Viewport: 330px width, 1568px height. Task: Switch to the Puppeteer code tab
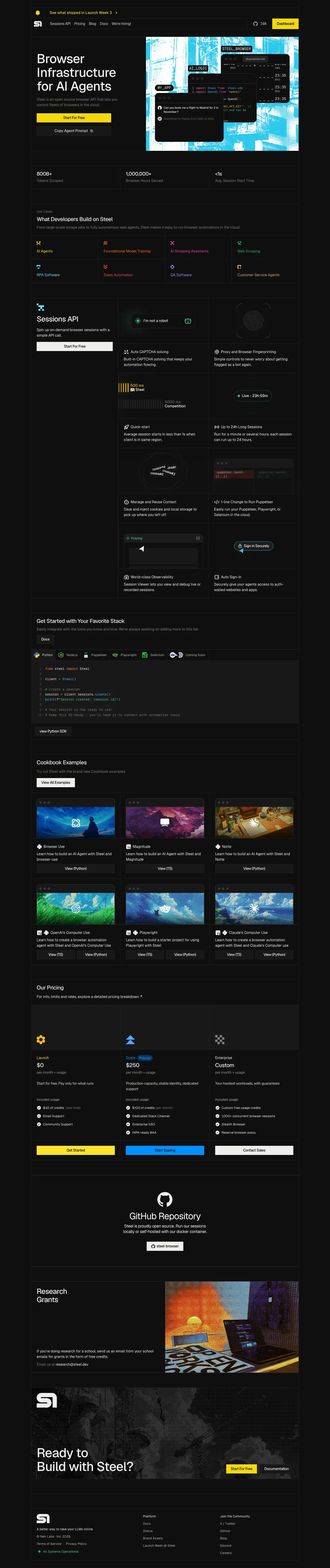(95, 655)
